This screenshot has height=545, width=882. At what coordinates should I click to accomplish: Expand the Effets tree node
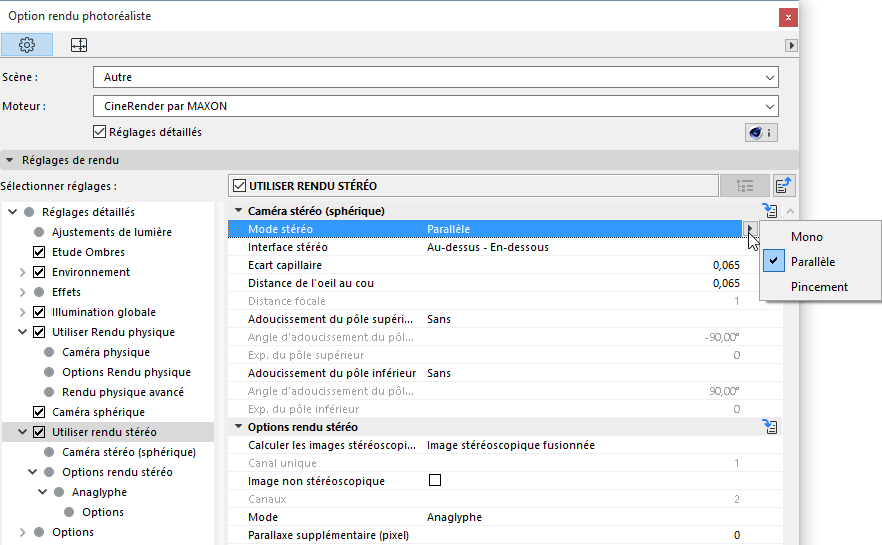click(22, 292)
